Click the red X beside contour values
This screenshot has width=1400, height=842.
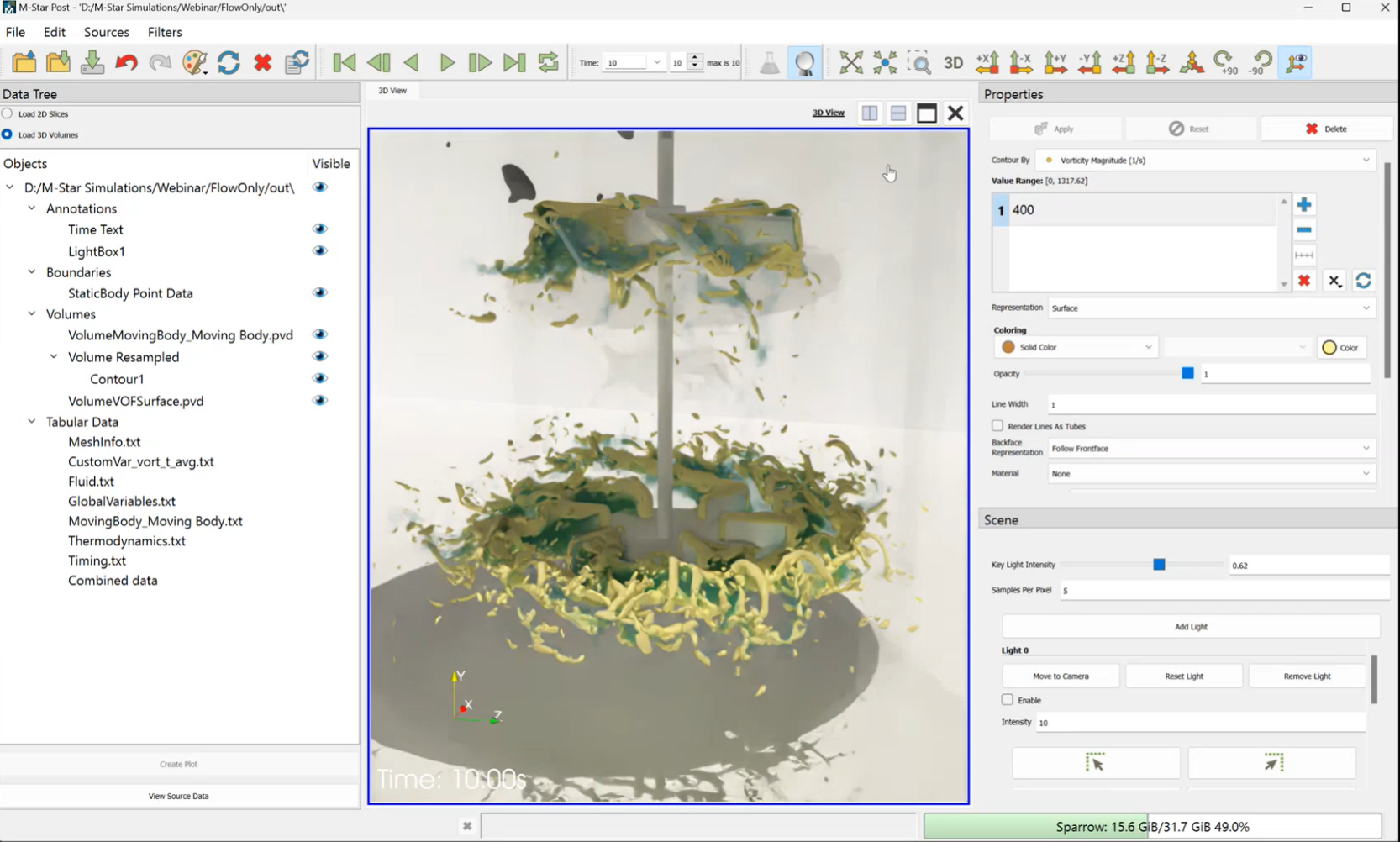[x=1304, y=281]
